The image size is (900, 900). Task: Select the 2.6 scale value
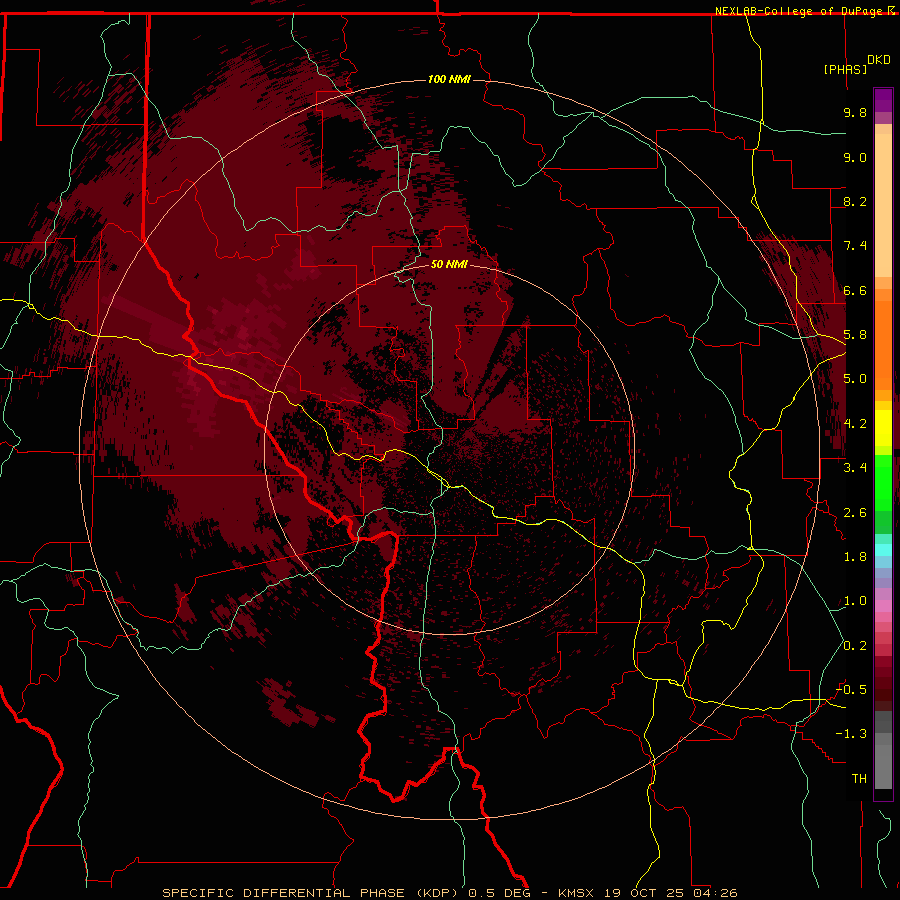(855, 513)
